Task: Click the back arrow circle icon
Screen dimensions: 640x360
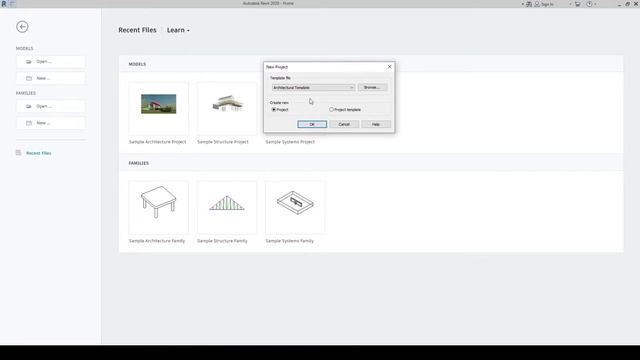Action: pyautogui.click(x=22, y=27)
